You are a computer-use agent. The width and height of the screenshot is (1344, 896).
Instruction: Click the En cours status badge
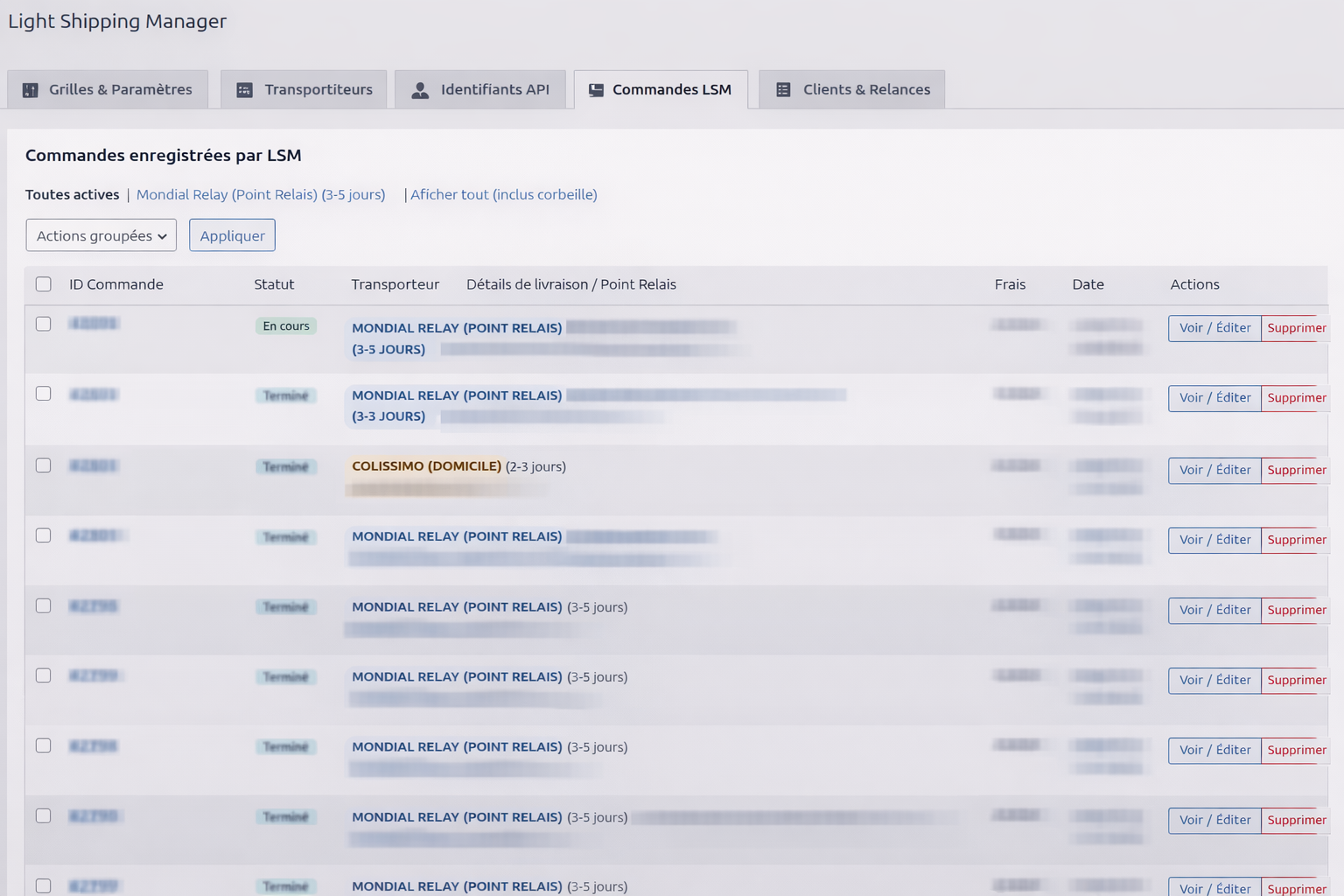pos(286,326)
